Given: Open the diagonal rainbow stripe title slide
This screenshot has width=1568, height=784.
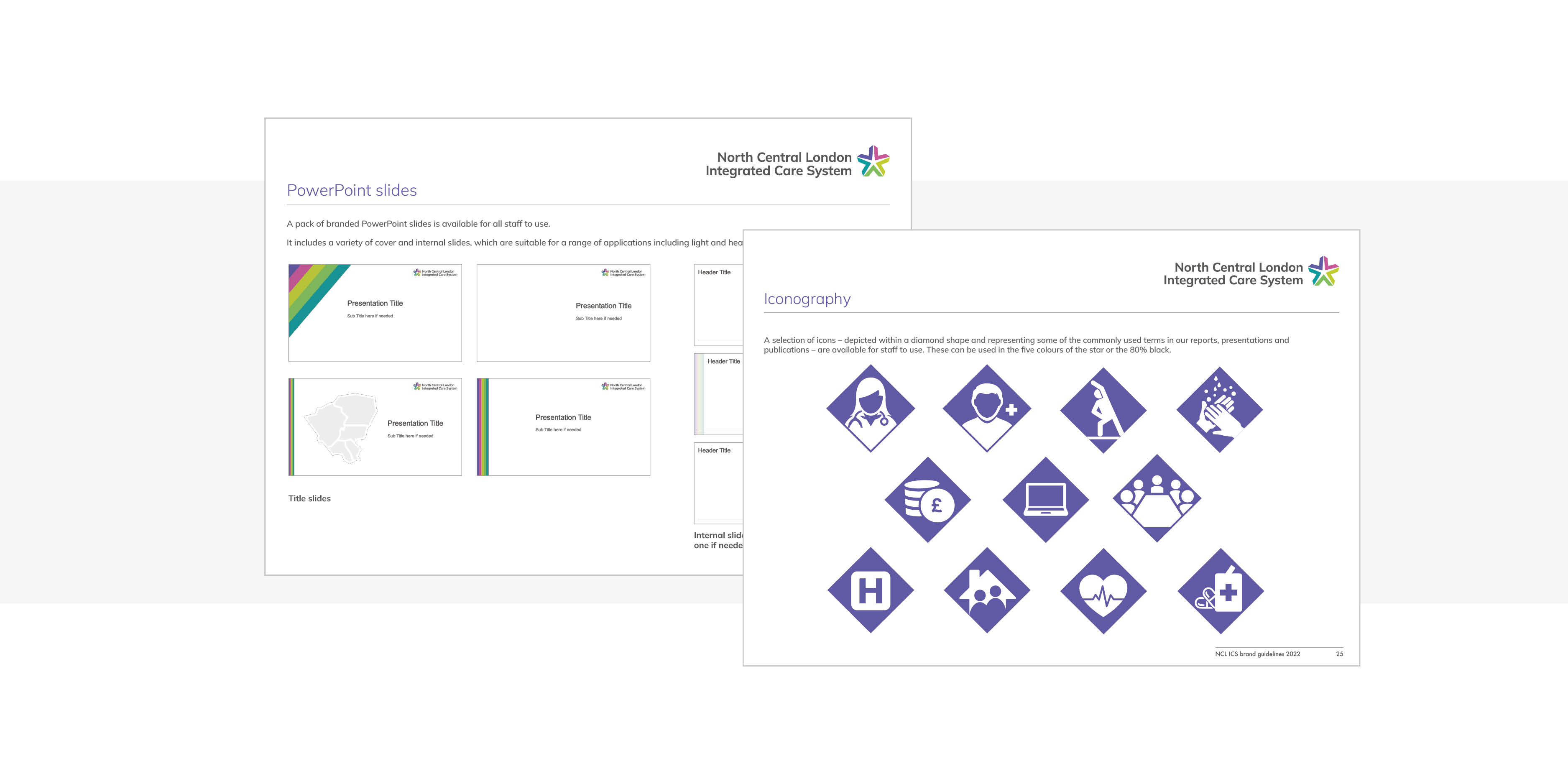Looking at the screenshot, I should tap(375, 313).
